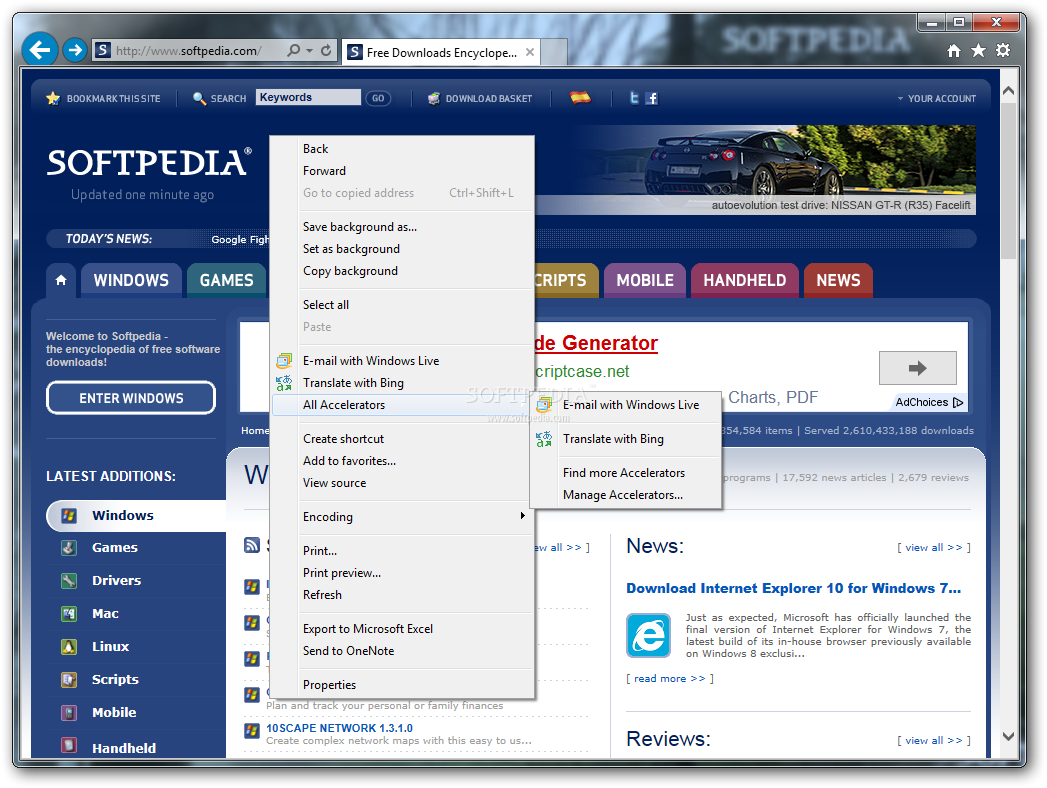
Task: Click the AdChoices icon
Action: (958, 402)
